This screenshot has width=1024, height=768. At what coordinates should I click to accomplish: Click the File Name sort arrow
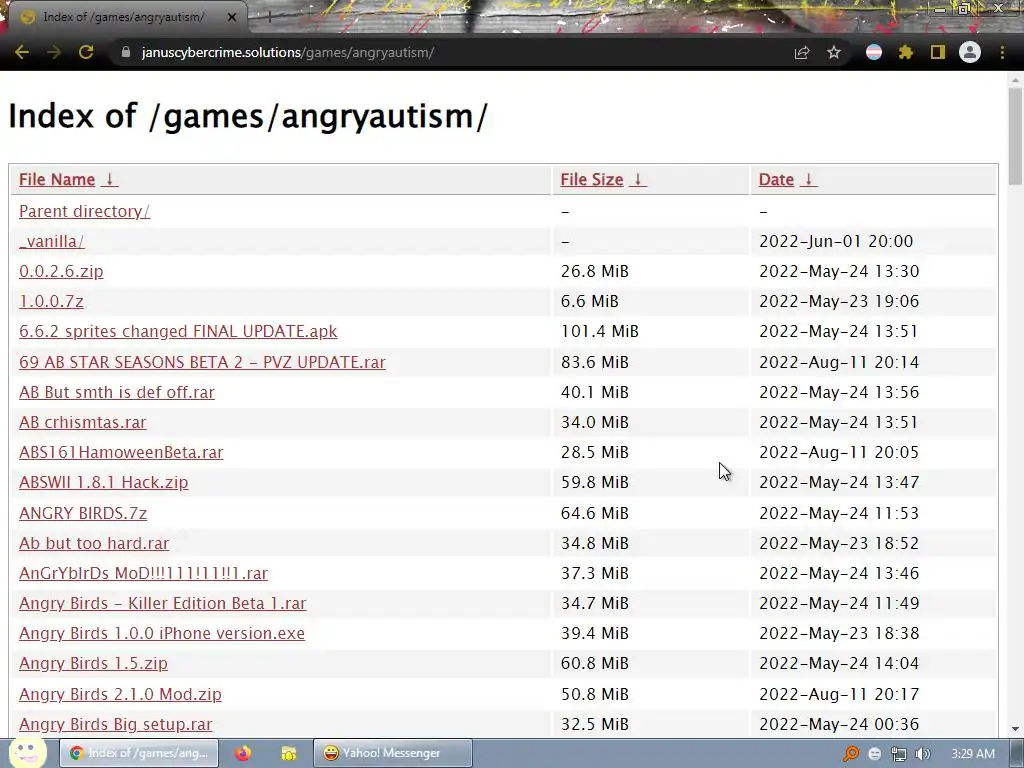[x=110, y=179]
